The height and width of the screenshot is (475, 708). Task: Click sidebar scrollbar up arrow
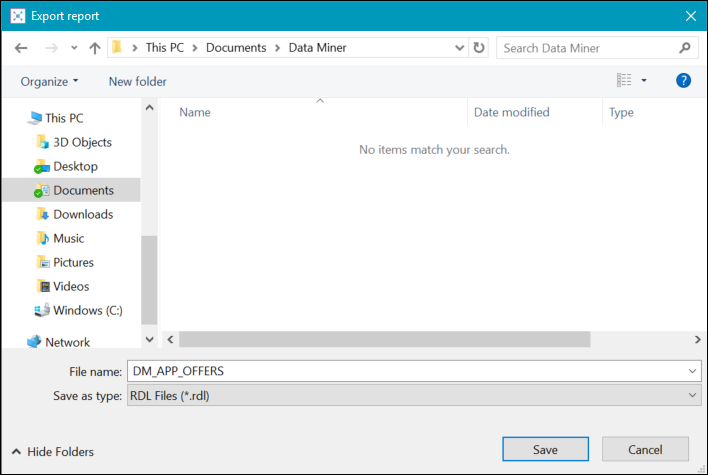click(x=149, y=108)
